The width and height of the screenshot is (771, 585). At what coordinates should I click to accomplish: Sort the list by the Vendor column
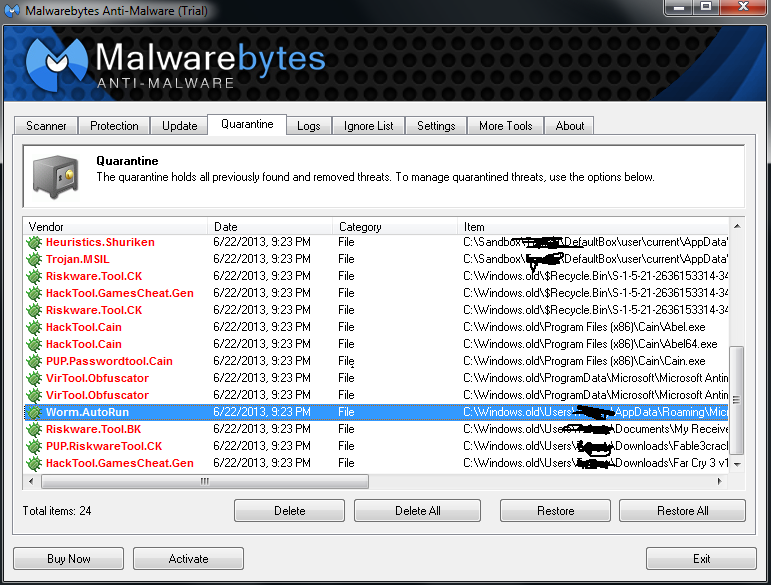tap(116, 227)
